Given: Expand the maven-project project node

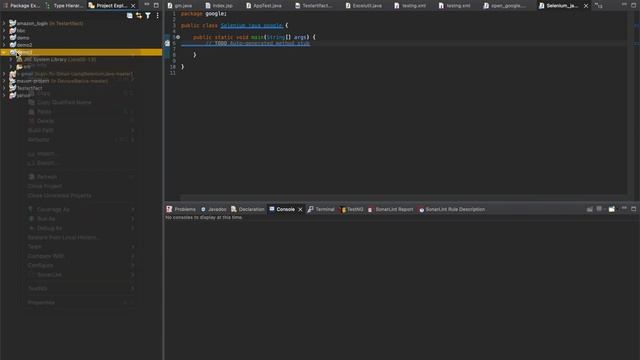Looking at the screenshot, I should click(4, 81).
